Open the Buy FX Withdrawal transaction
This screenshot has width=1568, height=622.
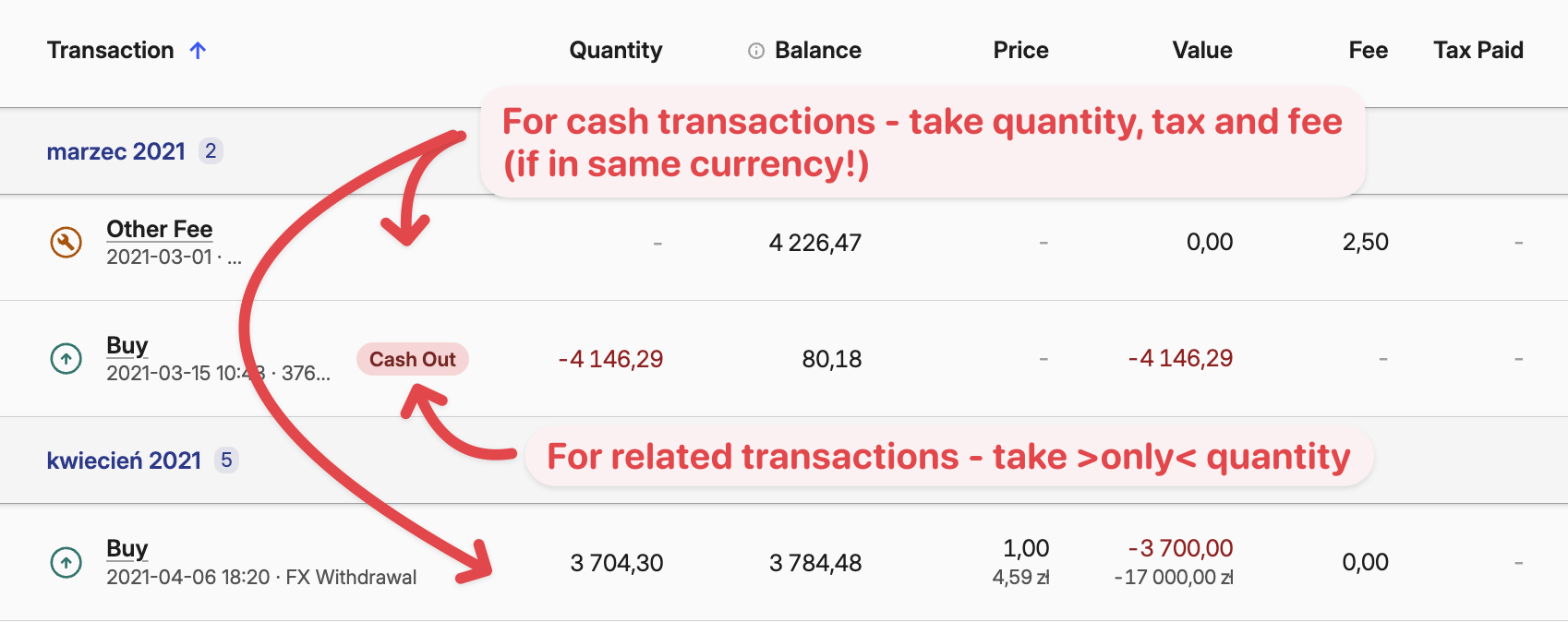coord(127,549)
